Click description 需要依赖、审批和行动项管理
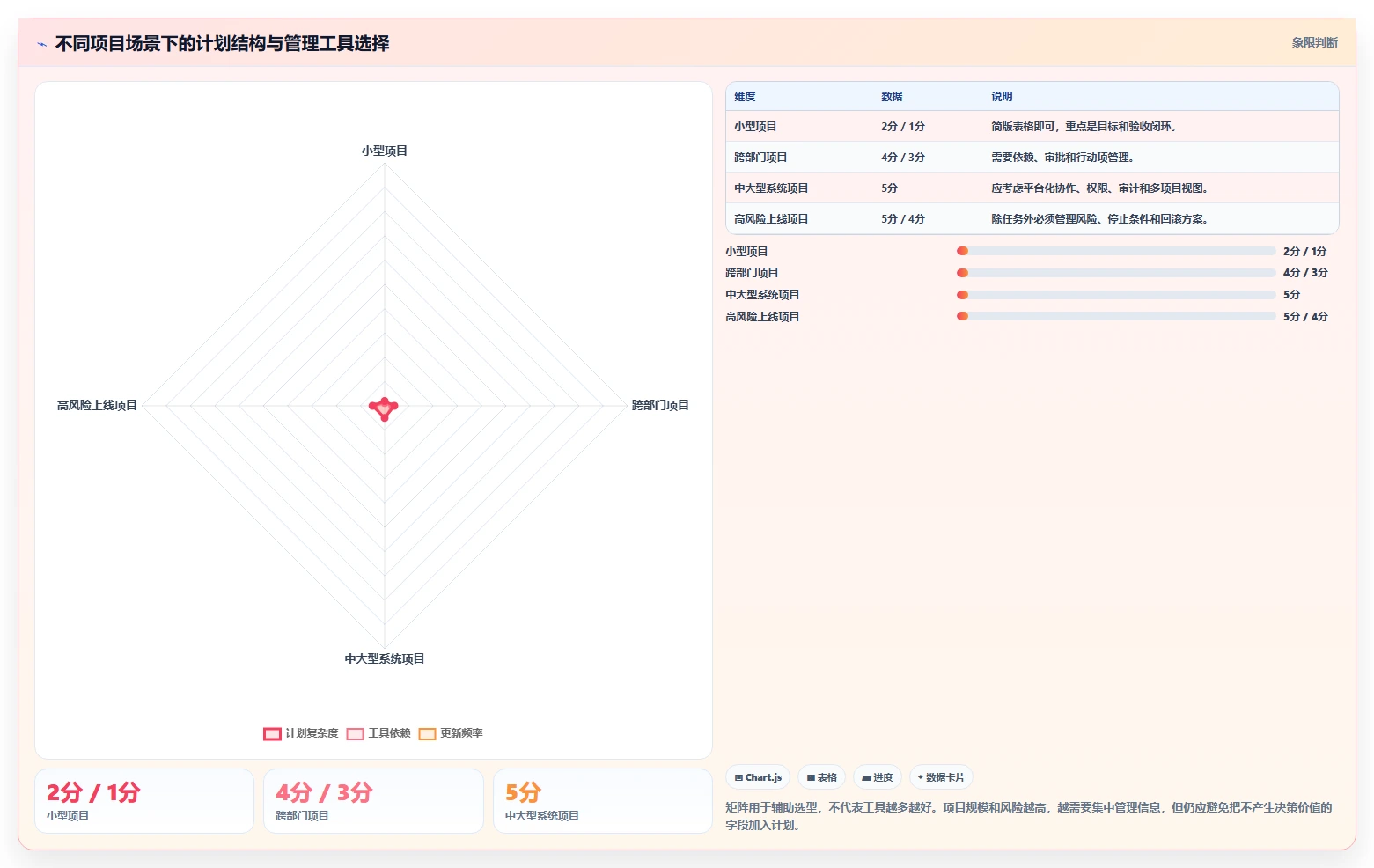This screenshot has height=868, width=1374. pyautogui.click(x=1063, y=158)
